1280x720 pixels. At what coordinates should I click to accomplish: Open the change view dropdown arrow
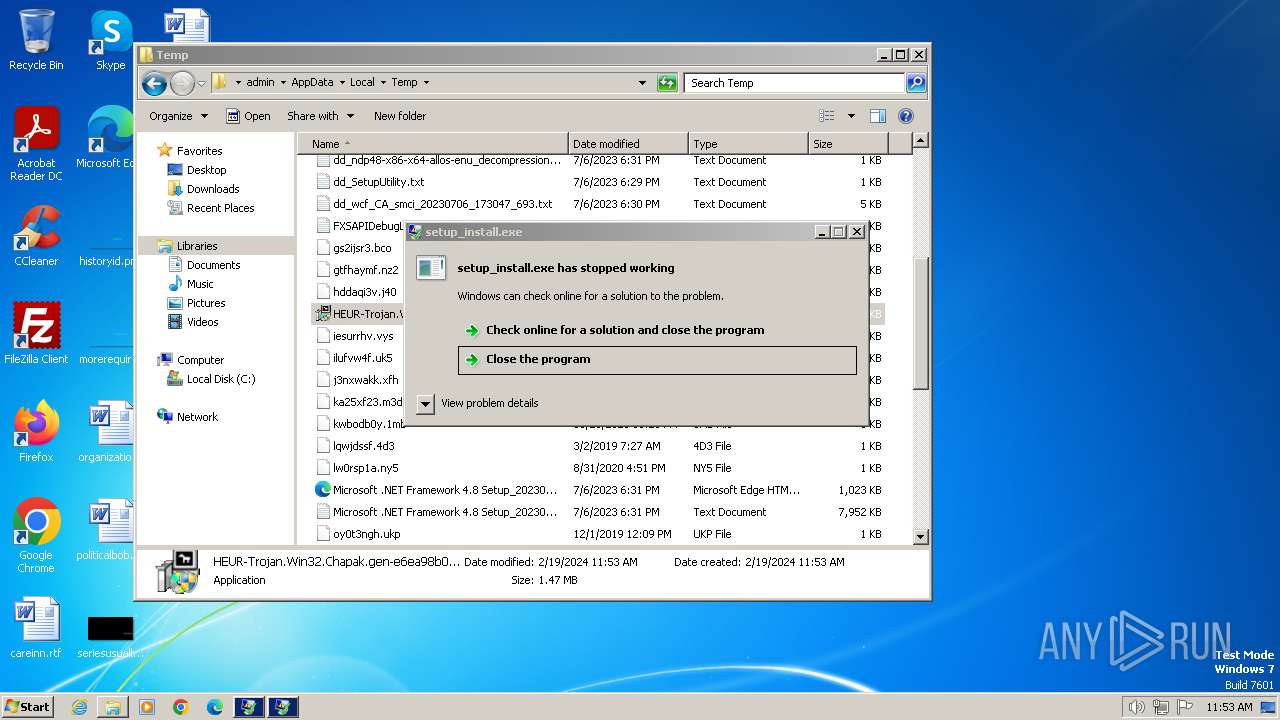point(851,116)
